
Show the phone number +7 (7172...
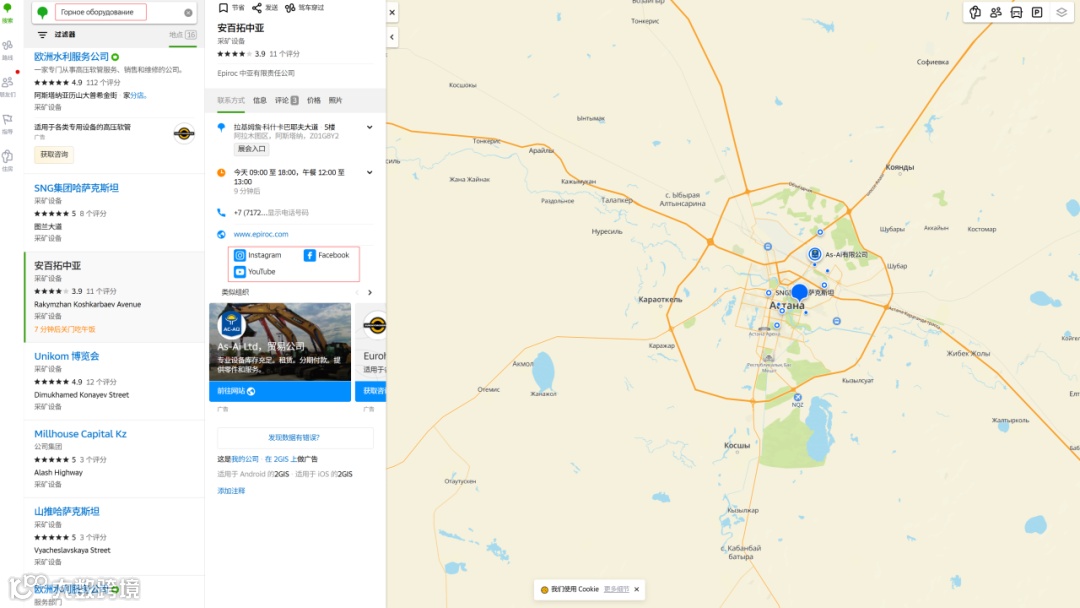pyautogui.click(x=271, y=213)
